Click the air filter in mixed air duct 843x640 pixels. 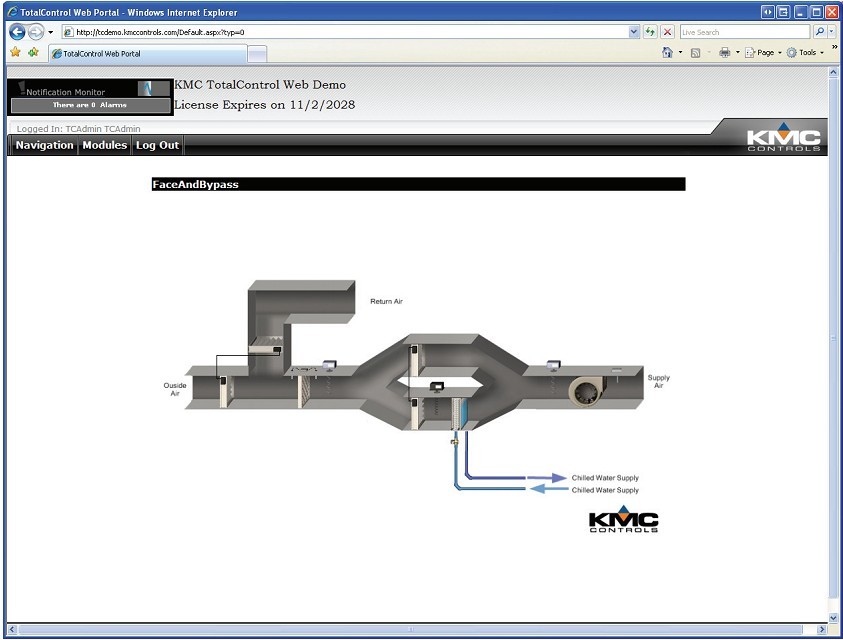(x=304, y=391)
